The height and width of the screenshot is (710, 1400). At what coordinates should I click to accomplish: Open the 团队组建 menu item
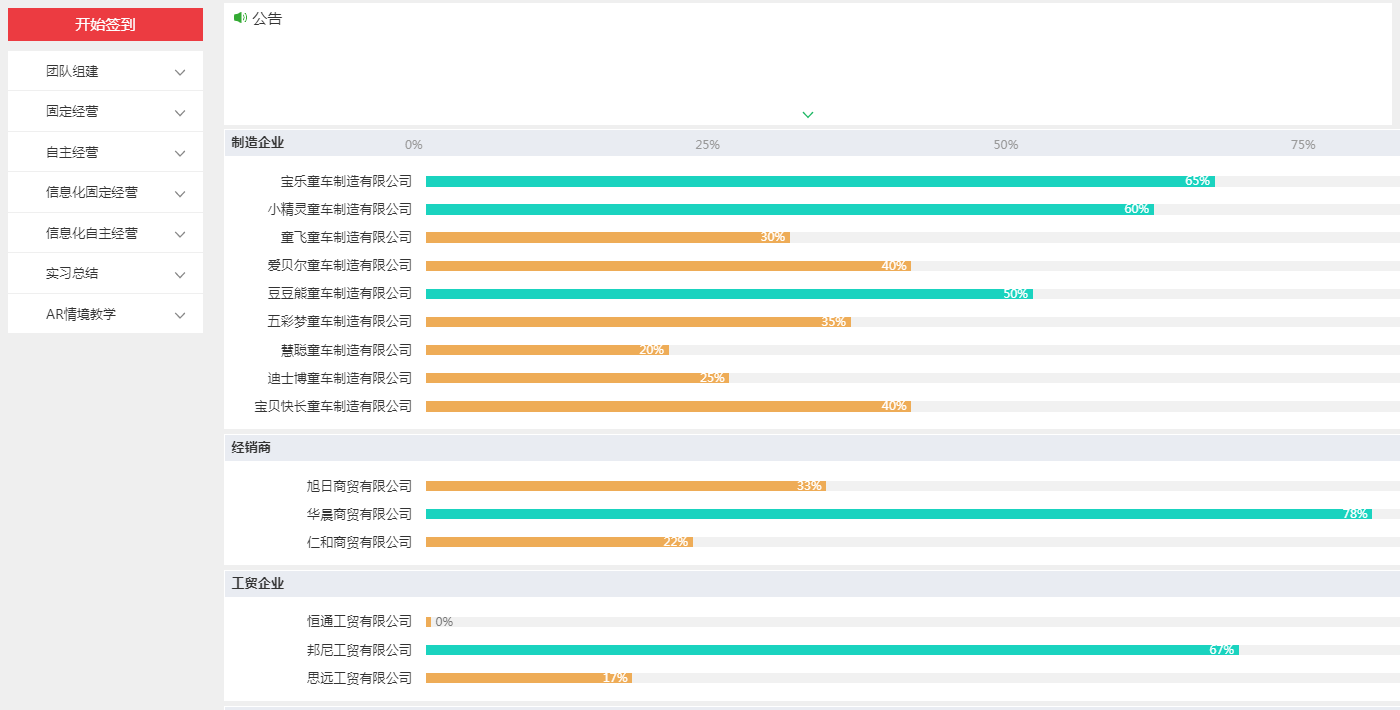click(x=105, y=71)
